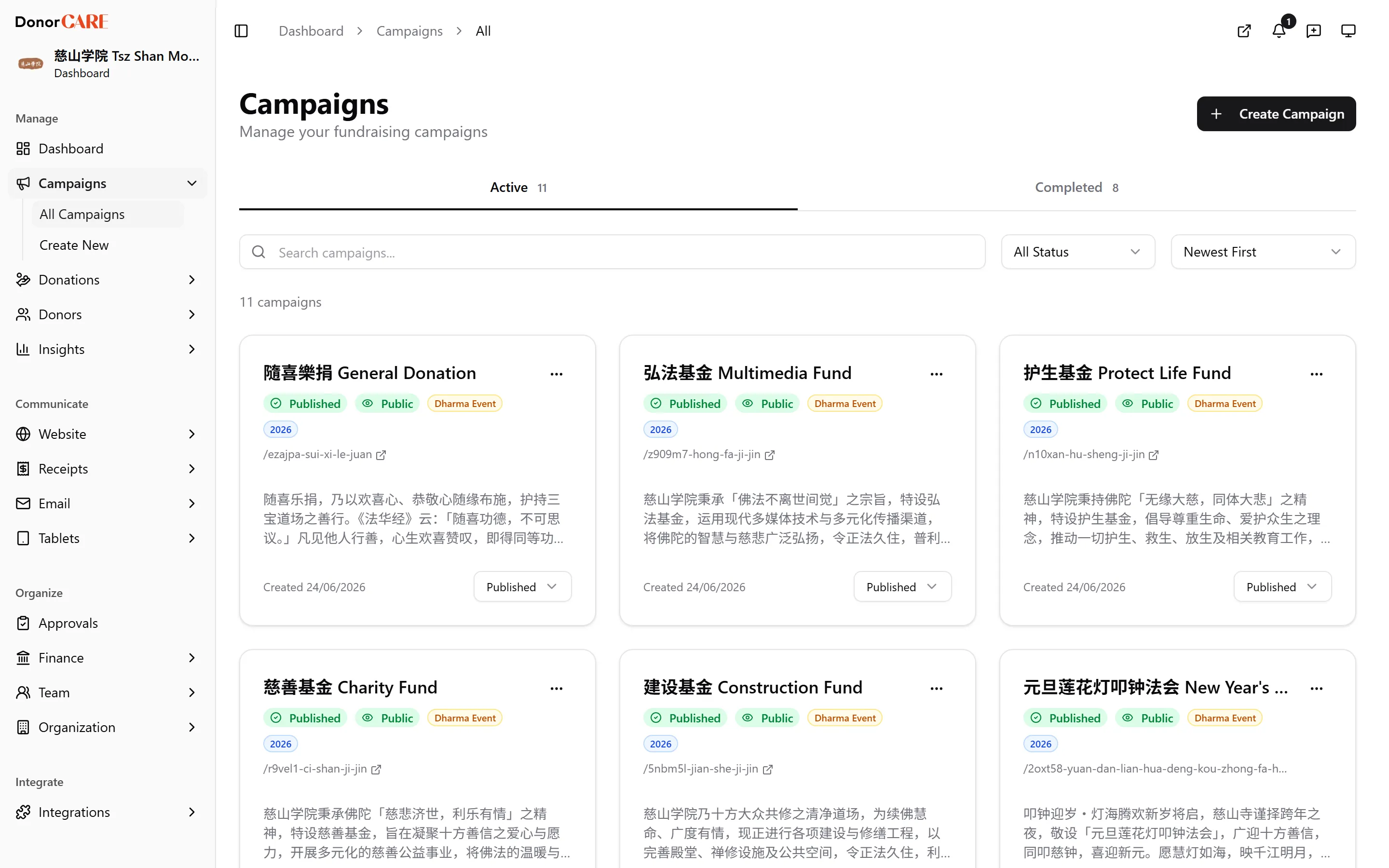Viewport: 1389px width, 868px height.
Task: Change status dropdown on General Donation card
Action: pos(522,587)
